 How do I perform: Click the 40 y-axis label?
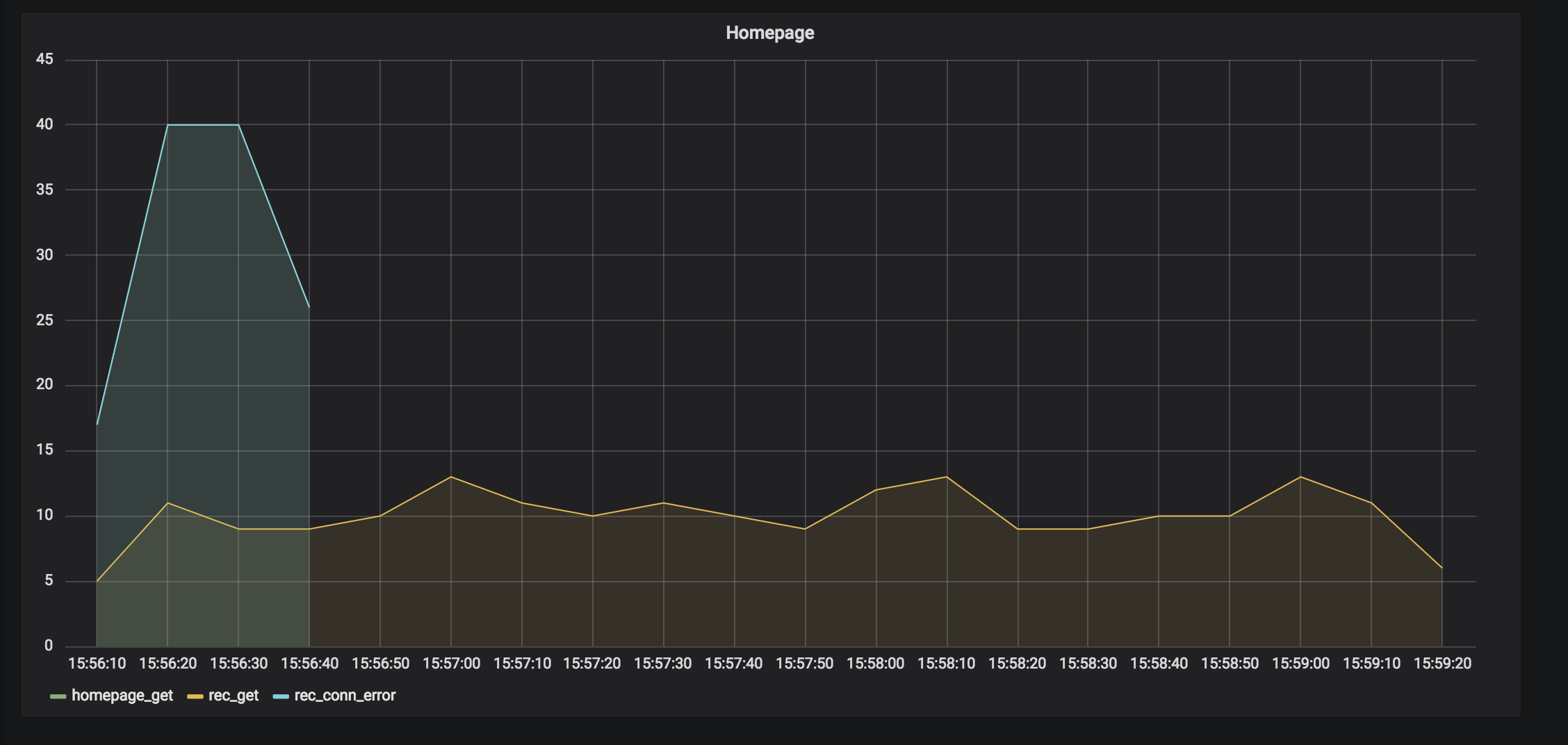click(x=44, y=124)
